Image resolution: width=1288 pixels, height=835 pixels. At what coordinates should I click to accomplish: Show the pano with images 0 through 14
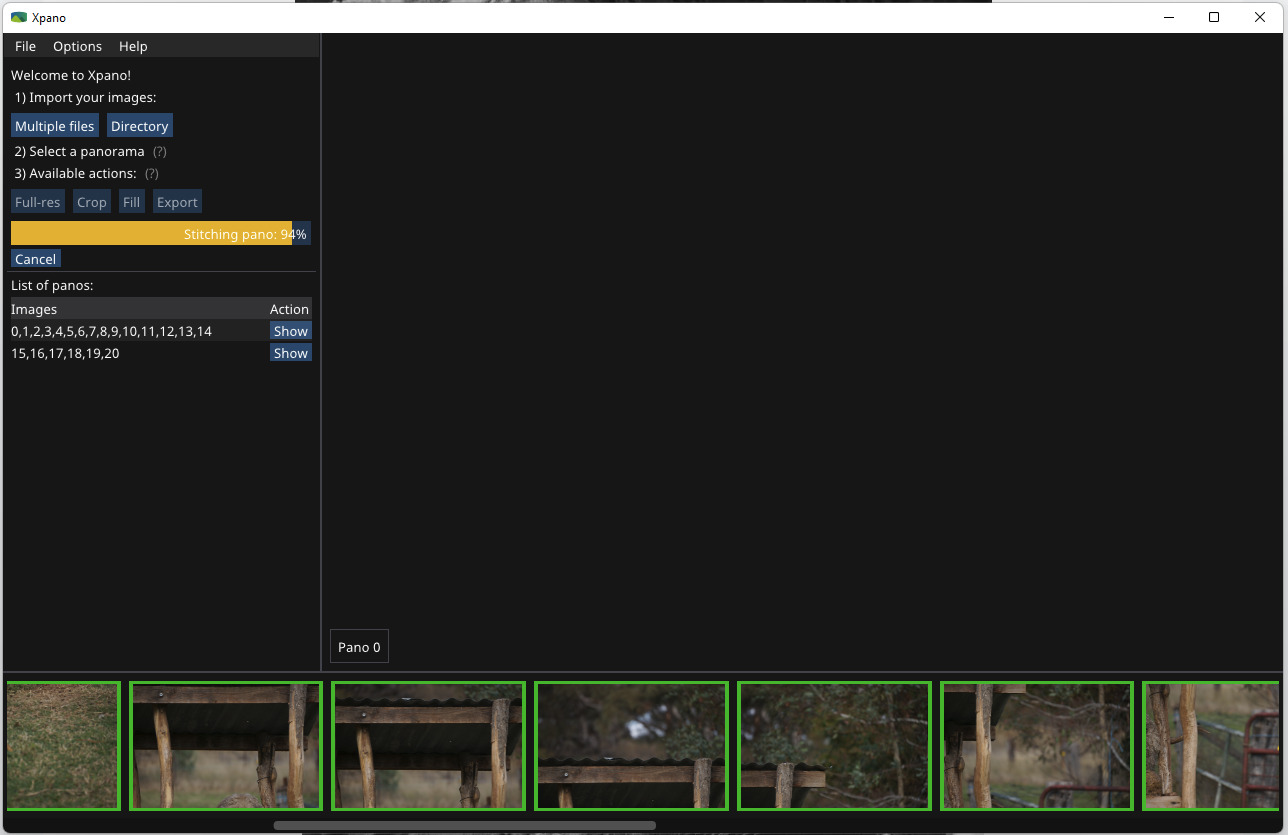tap(290, 331)
